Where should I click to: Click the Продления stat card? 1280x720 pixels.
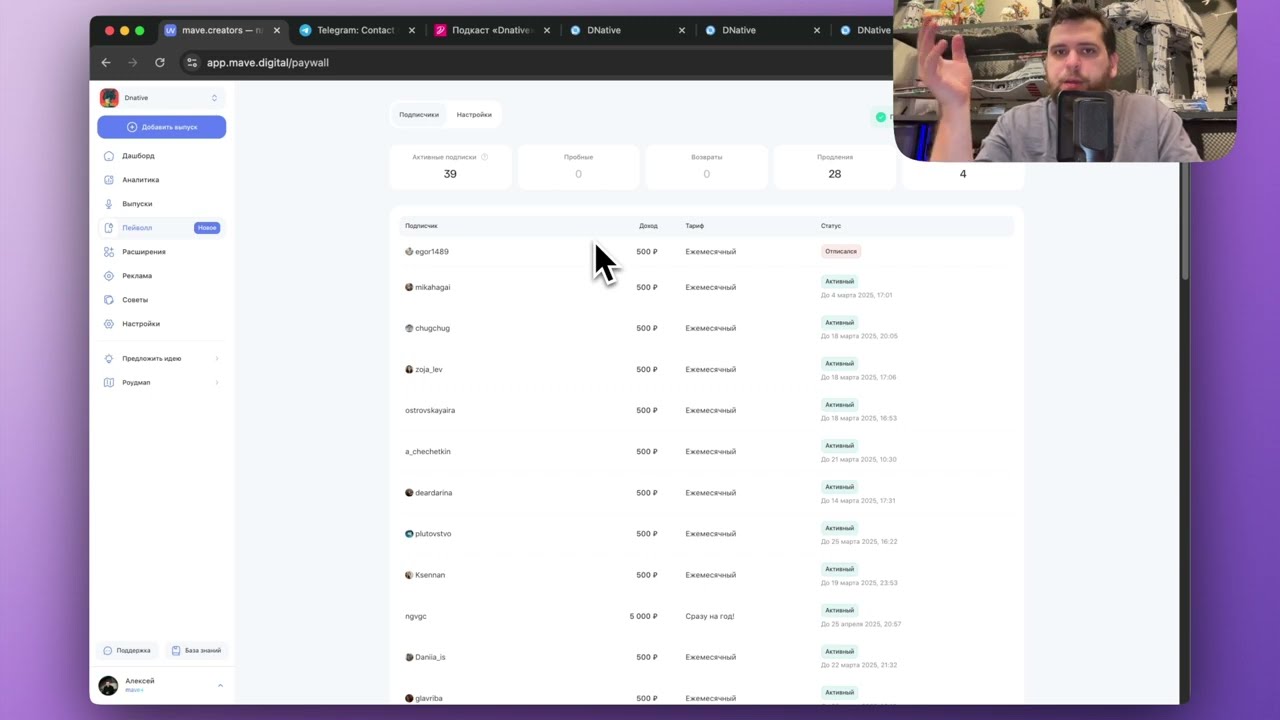835,167
